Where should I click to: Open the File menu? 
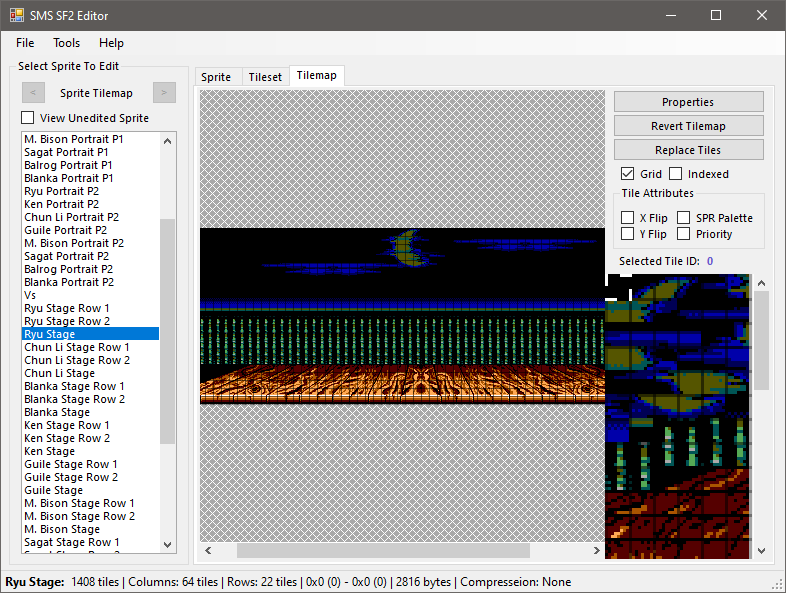[25, 43]
